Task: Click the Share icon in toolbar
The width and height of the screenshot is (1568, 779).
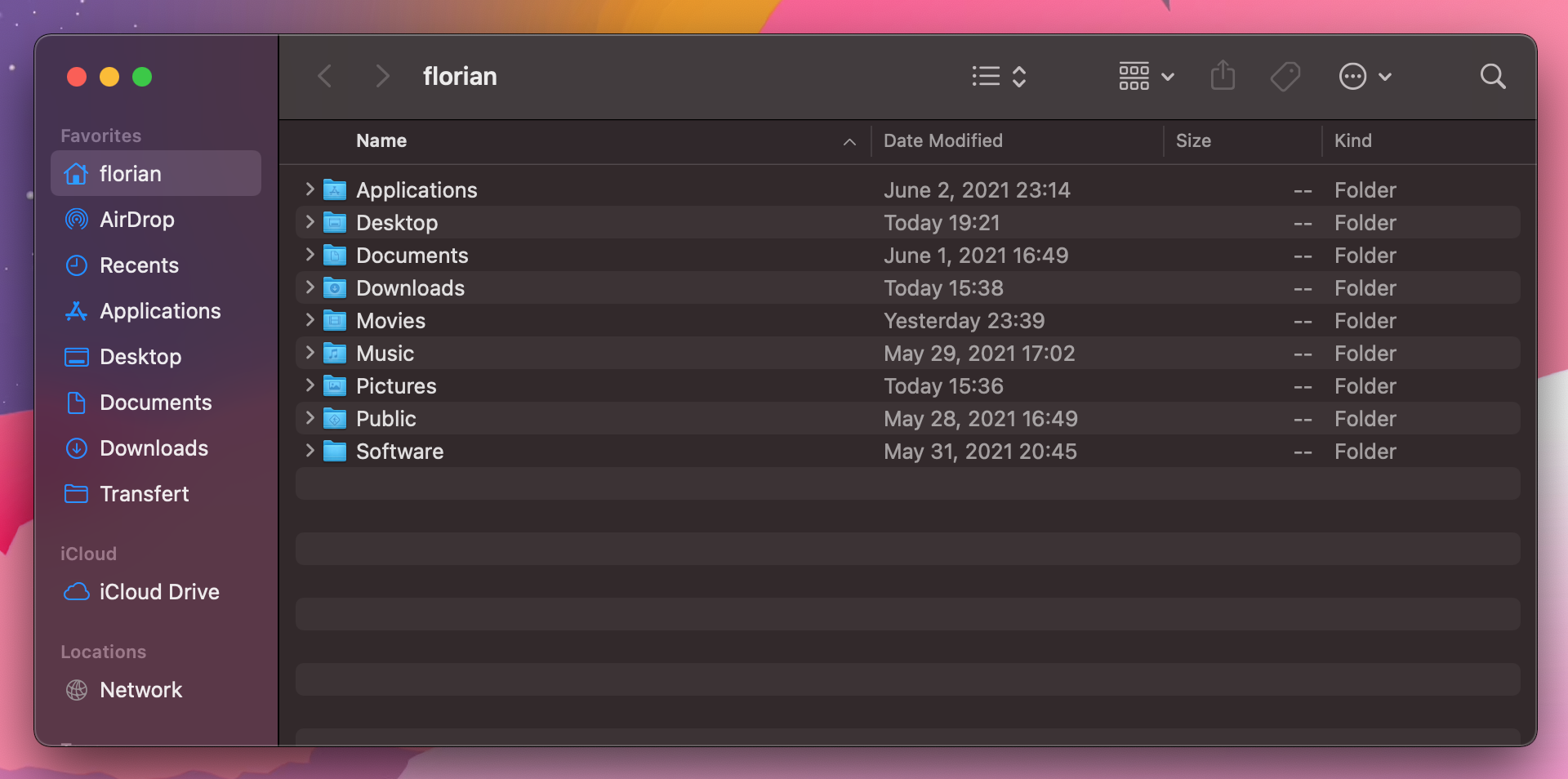Action: pos(1222,76)
